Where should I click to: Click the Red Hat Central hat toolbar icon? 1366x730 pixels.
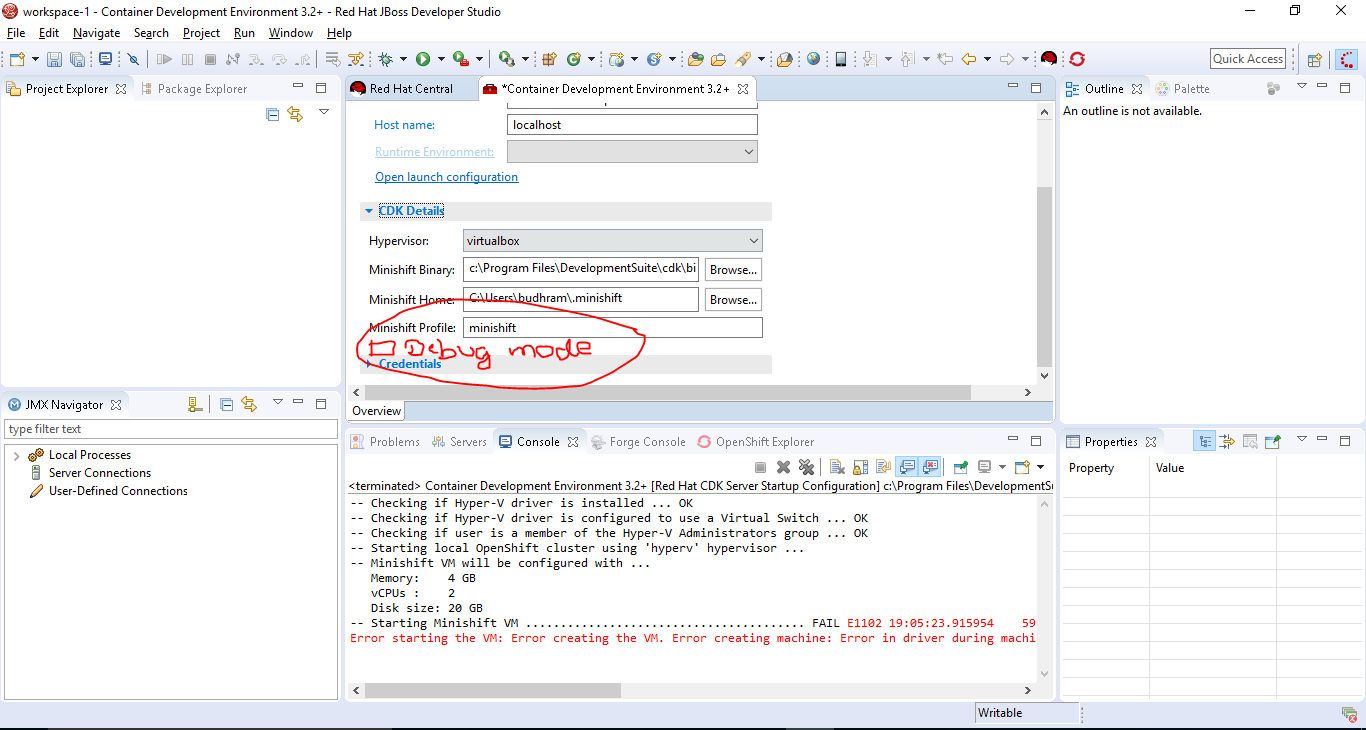tap(1049, 59)
